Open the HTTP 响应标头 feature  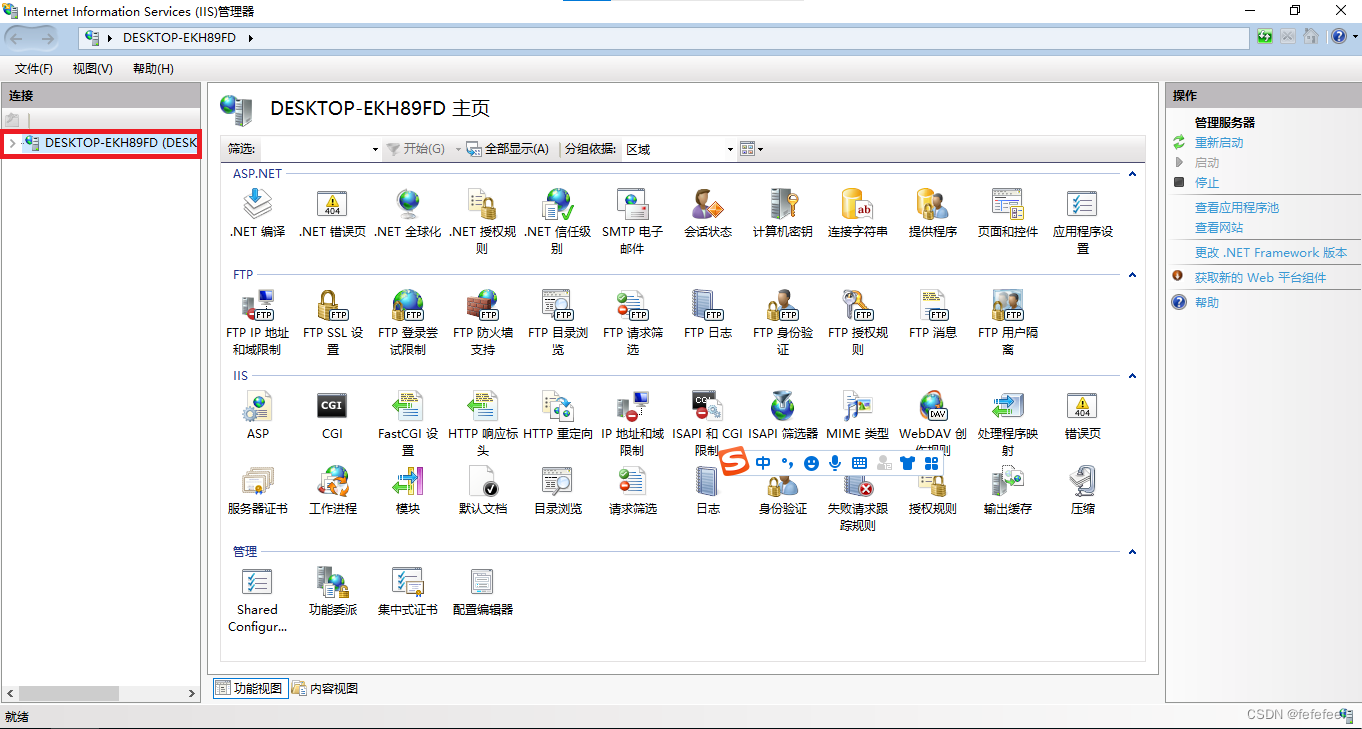pyautogui.click(x=482, y=423)
